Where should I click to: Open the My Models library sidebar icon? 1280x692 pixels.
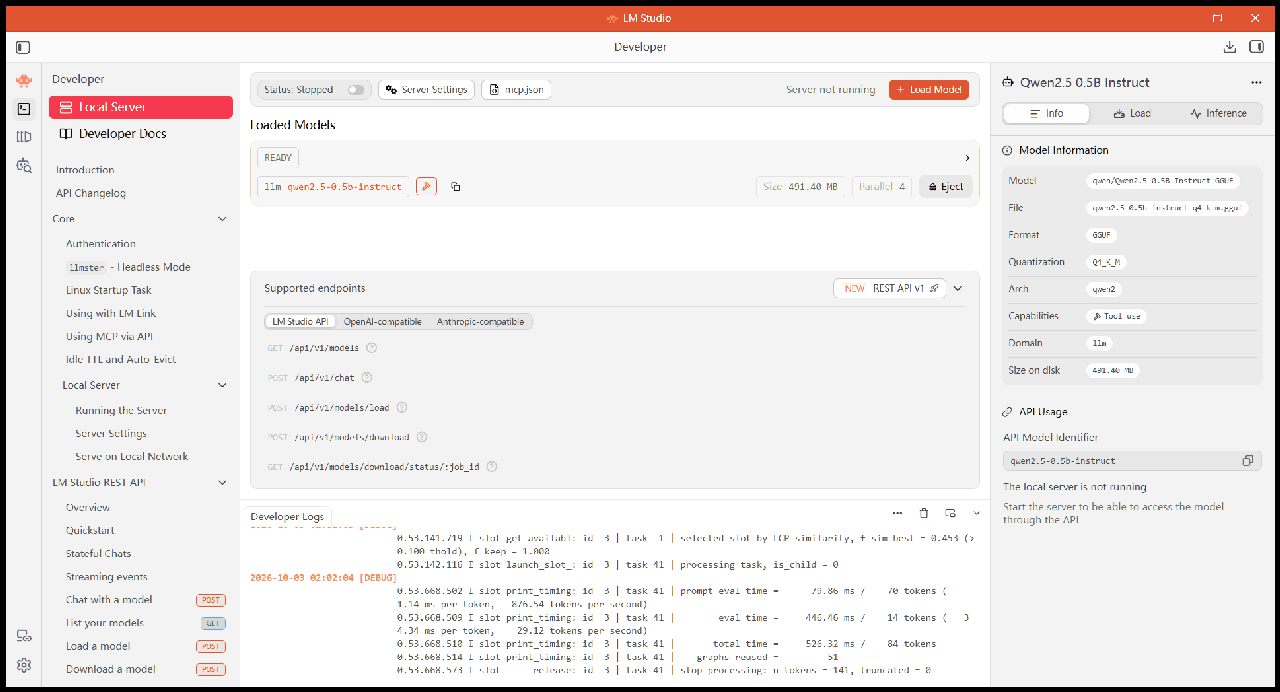24,137
